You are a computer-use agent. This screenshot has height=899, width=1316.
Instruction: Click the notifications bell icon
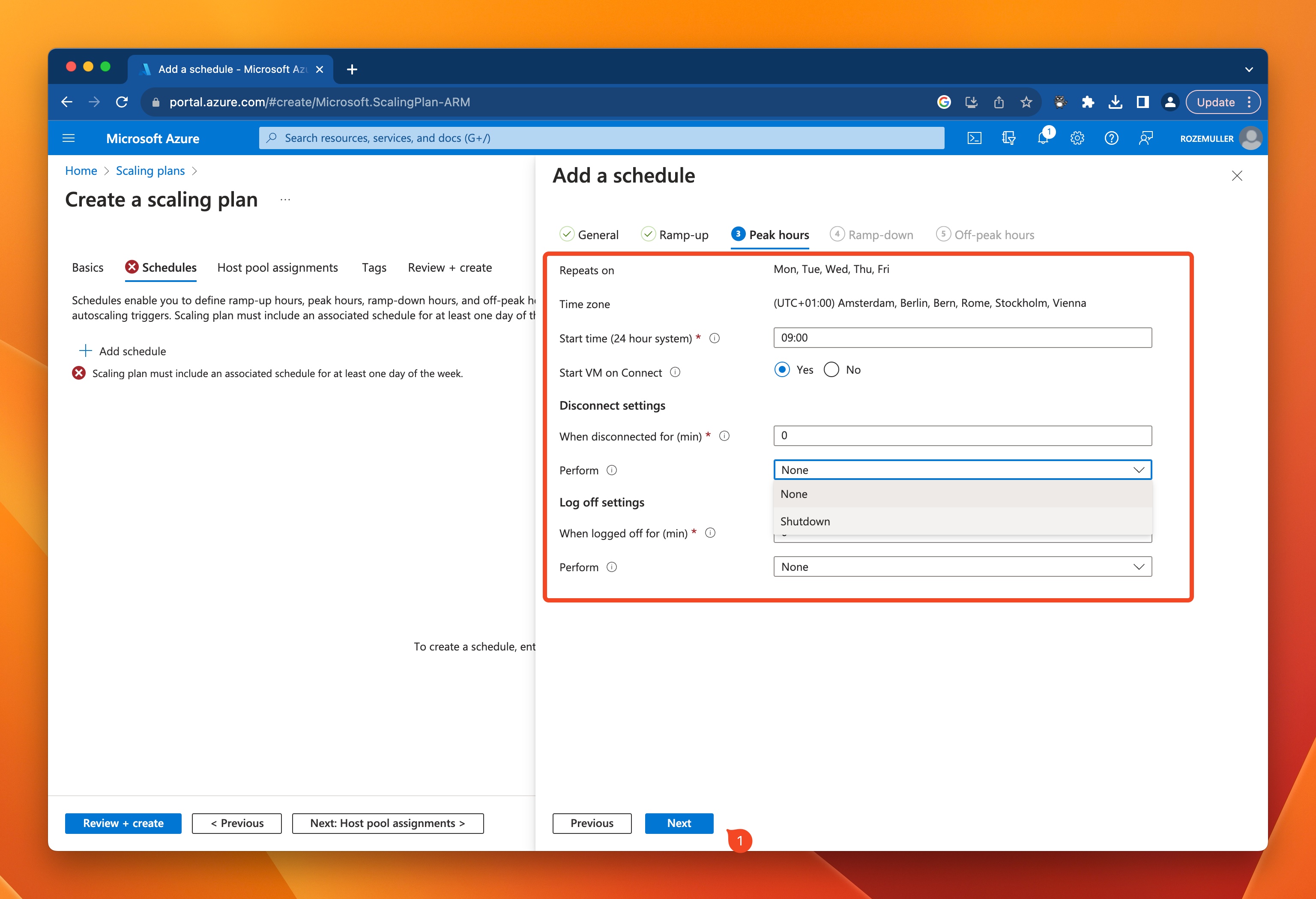(1043, 138)
